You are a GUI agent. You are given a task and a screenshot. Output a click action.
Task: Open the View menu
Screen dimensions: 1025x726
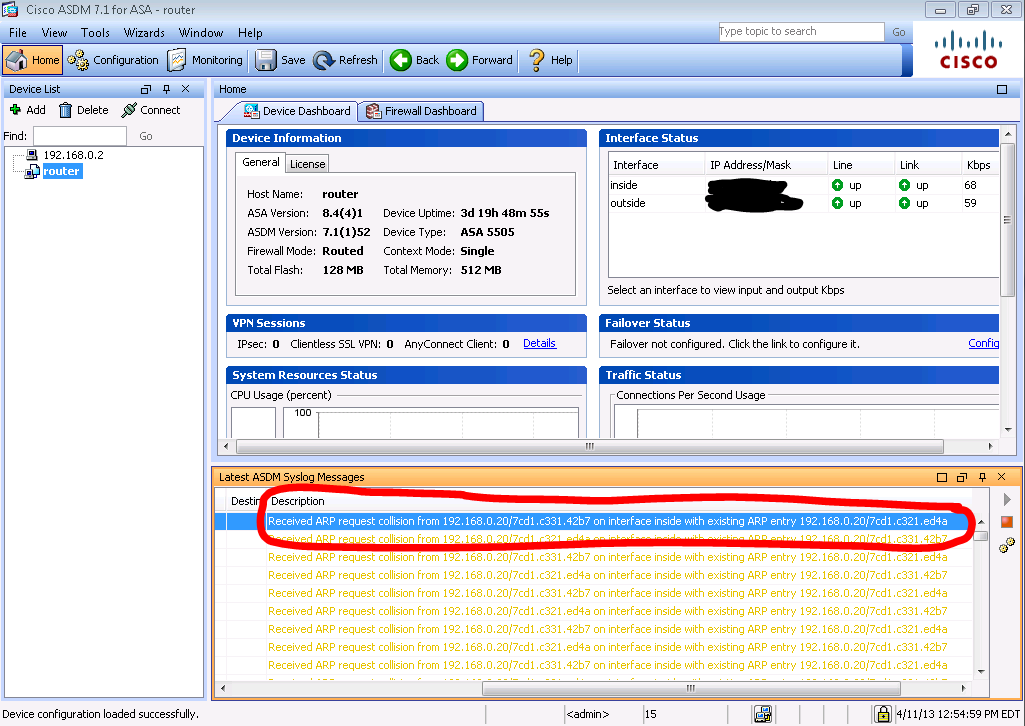click(x=54, y=33)
